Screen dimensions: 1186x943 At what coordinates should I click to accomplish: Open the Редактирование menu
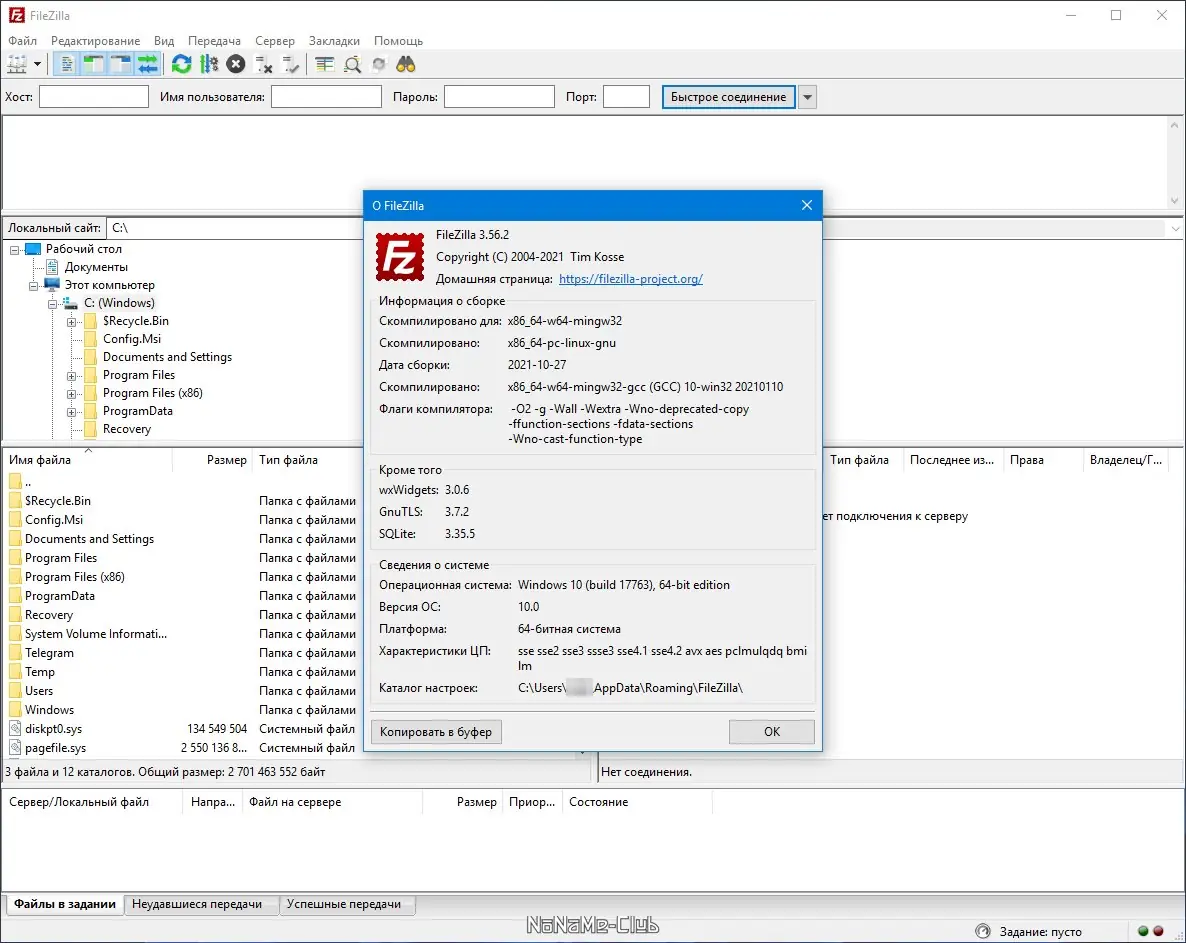tap(95, 41)
